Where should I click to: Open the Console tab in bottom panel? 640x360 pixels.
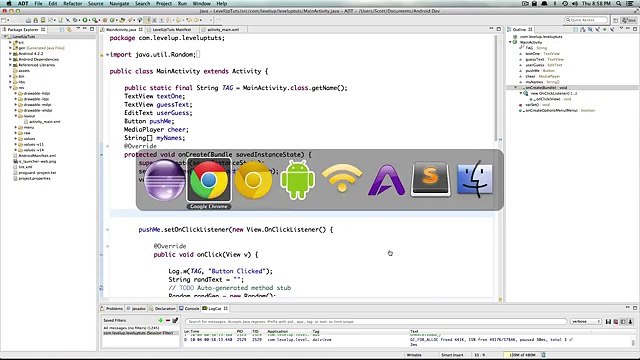[189, 309]
